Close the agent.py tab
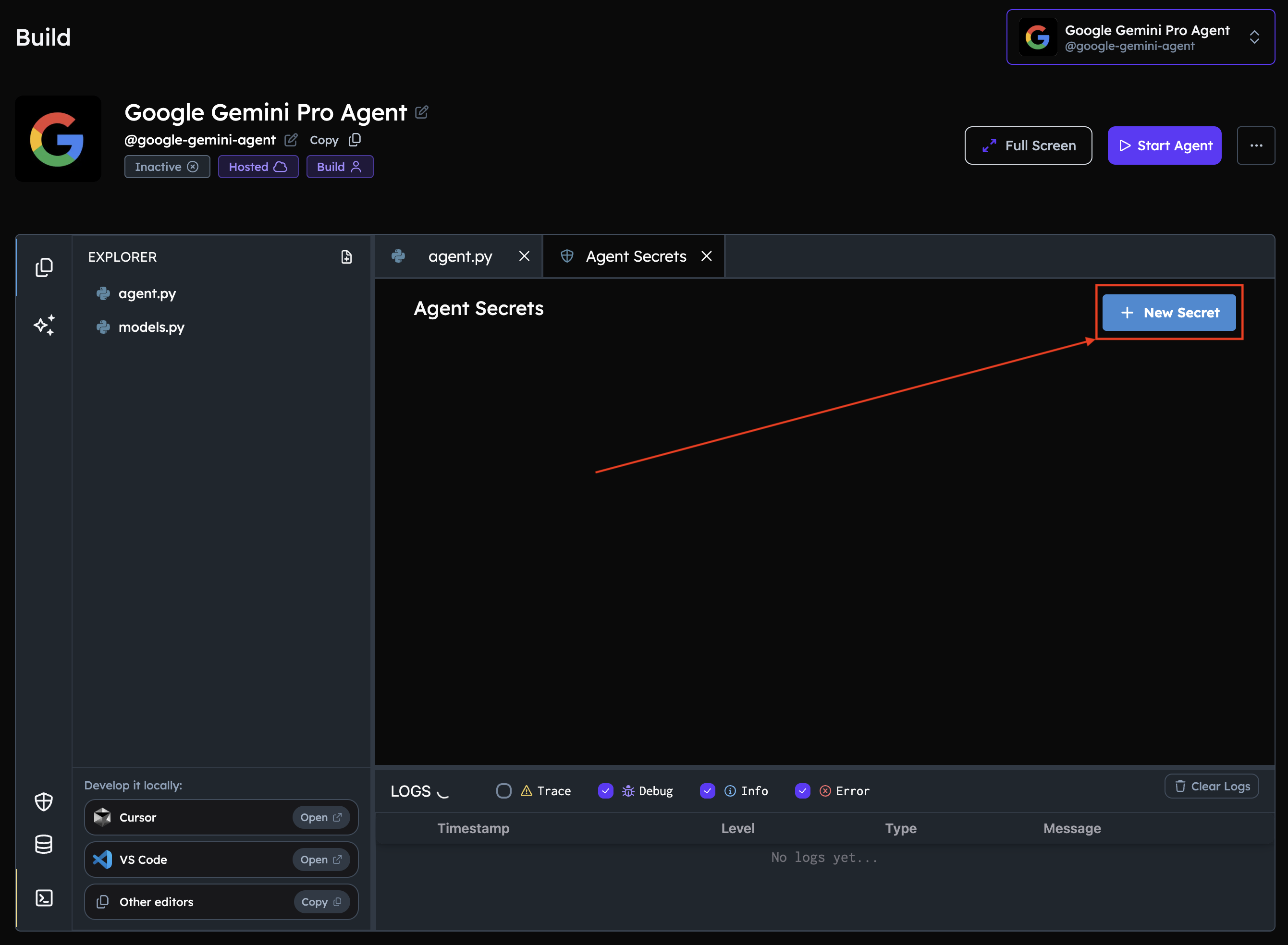The width and height of the screenshot is (1288, 945). [524, 256]
